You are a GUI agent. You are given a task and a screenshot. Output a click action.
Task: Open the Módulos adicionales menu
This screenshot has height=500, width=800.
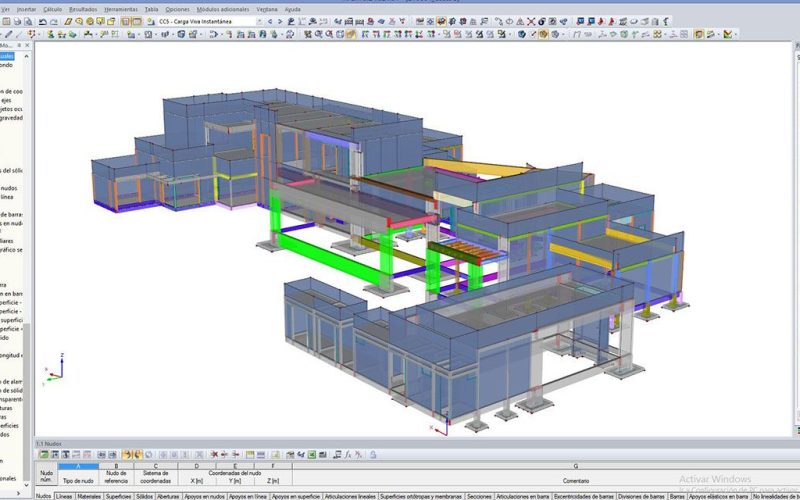coord(223,9)
